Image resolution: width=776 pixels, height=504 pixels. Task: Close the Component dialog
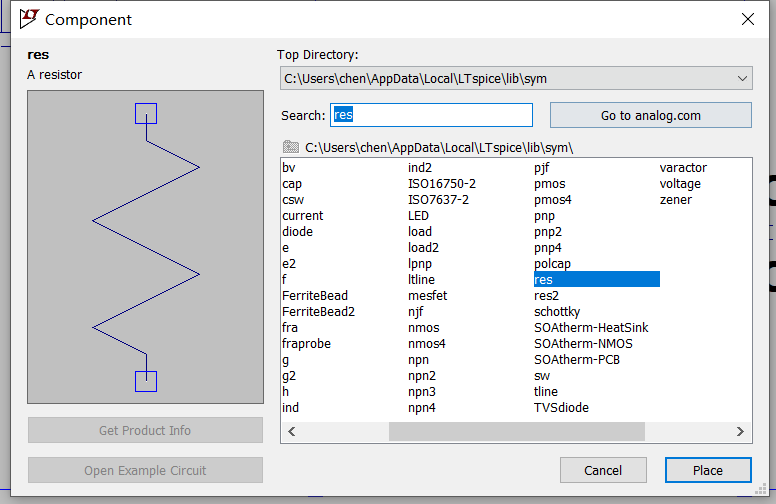(748, 19)
